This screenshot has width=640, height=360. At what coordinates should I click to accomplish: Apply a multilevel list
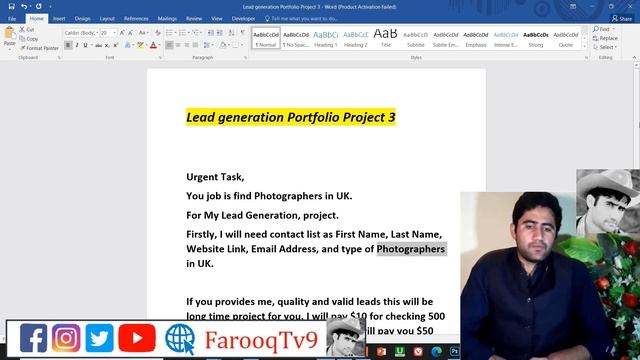click(197, 33)
